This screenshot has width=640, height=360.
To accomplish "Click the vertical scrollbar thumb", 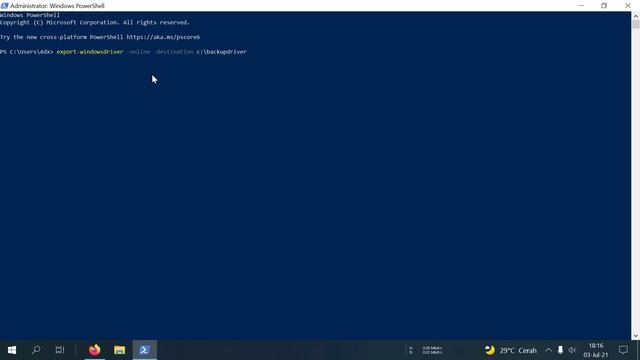I will 636,24.
